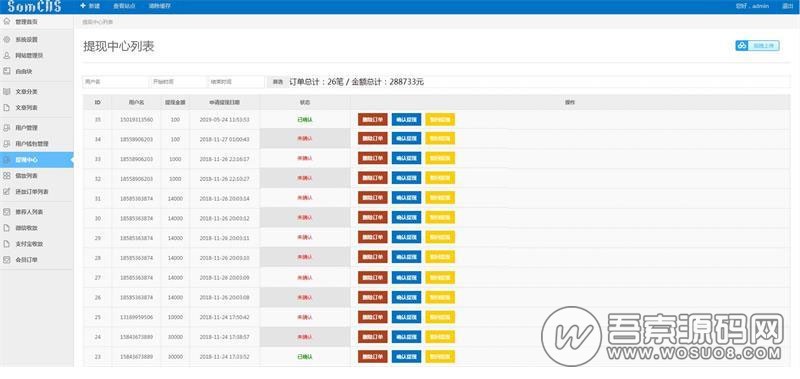The width and height of the screenshot is (800, 379).
Task: Open 借款列表 grid icon entry
Action: (x=7, y=175)
